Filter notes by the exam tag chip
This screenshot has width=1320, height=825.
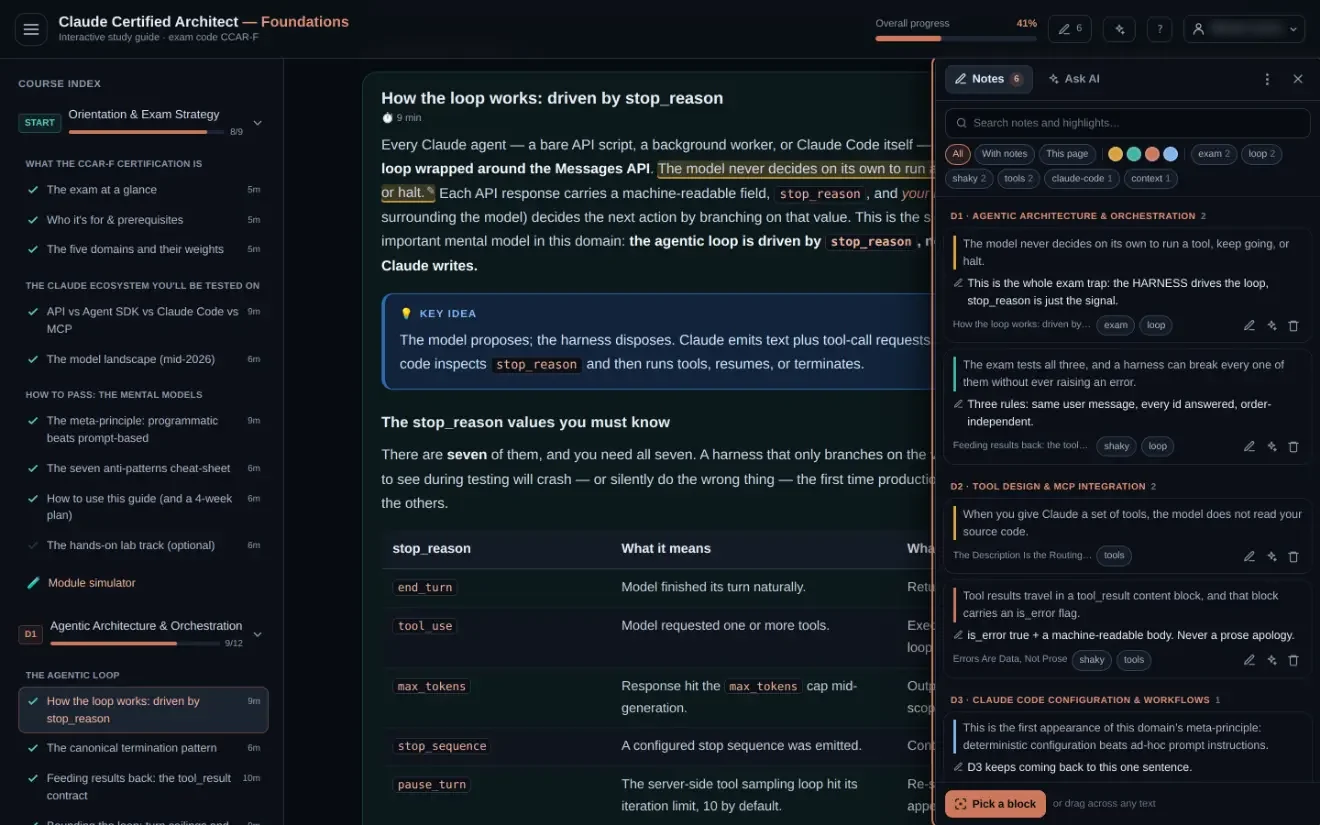[1214, 154]
